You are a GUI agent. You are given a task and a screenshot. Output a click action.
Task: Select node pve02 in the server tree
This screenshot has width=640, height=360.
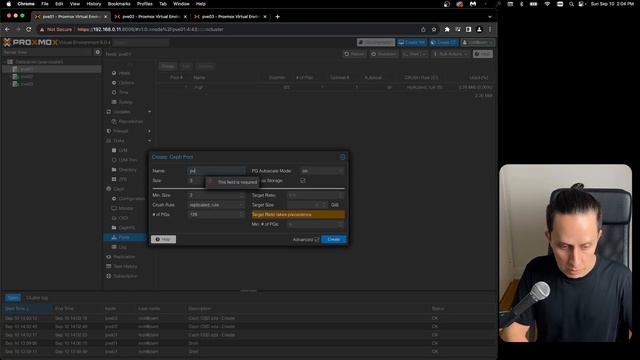click(27, 76)
